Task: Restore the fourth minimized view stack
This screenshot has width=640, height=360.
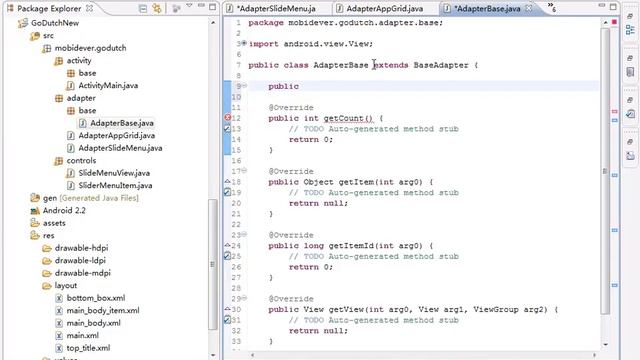Action: pyautogui.click(x=630, y=142)
